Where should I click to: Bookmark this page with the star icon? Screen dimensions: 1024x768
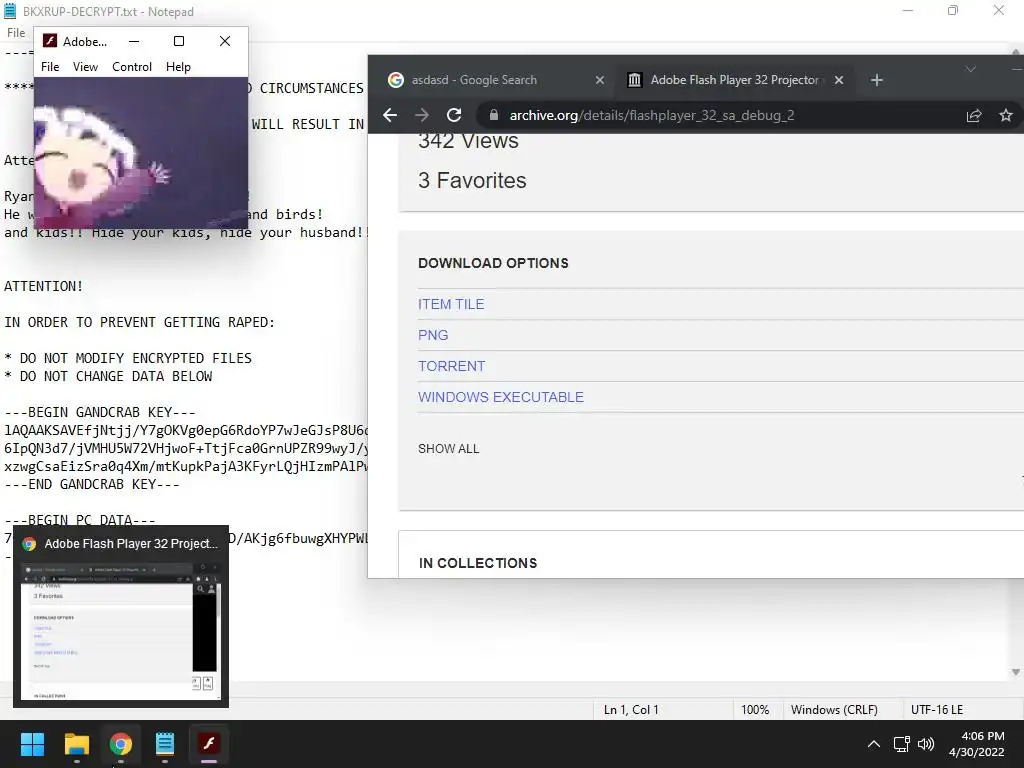1006,115
